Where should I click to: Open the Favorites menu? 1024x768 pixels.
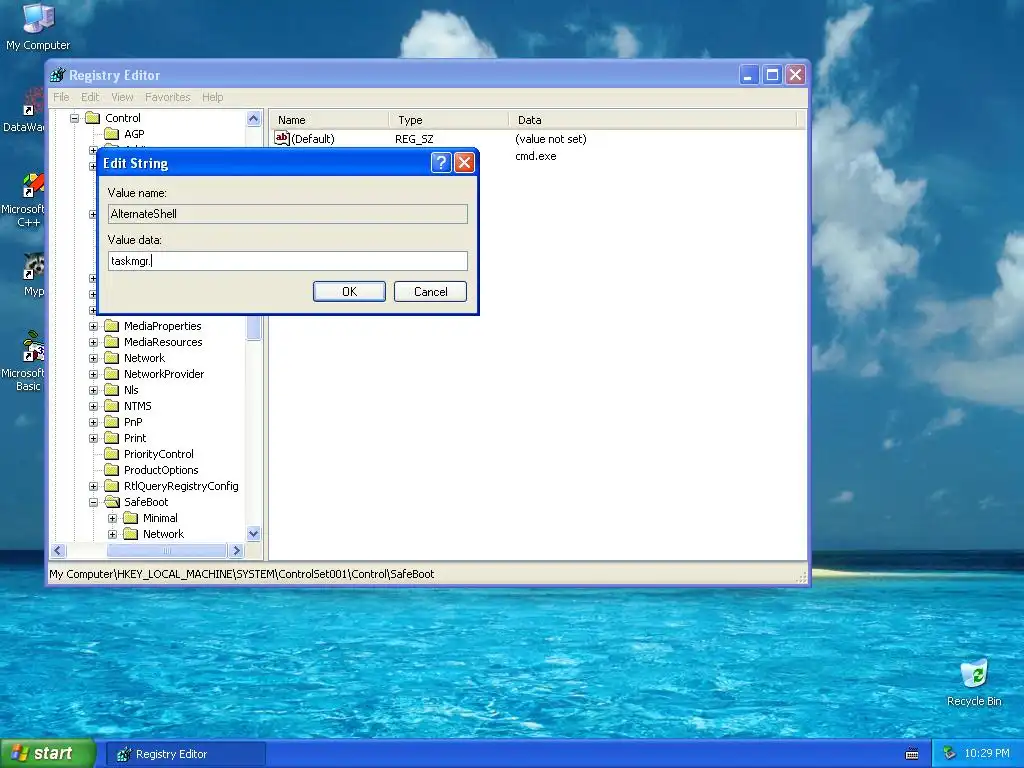(x=168, y=97)
